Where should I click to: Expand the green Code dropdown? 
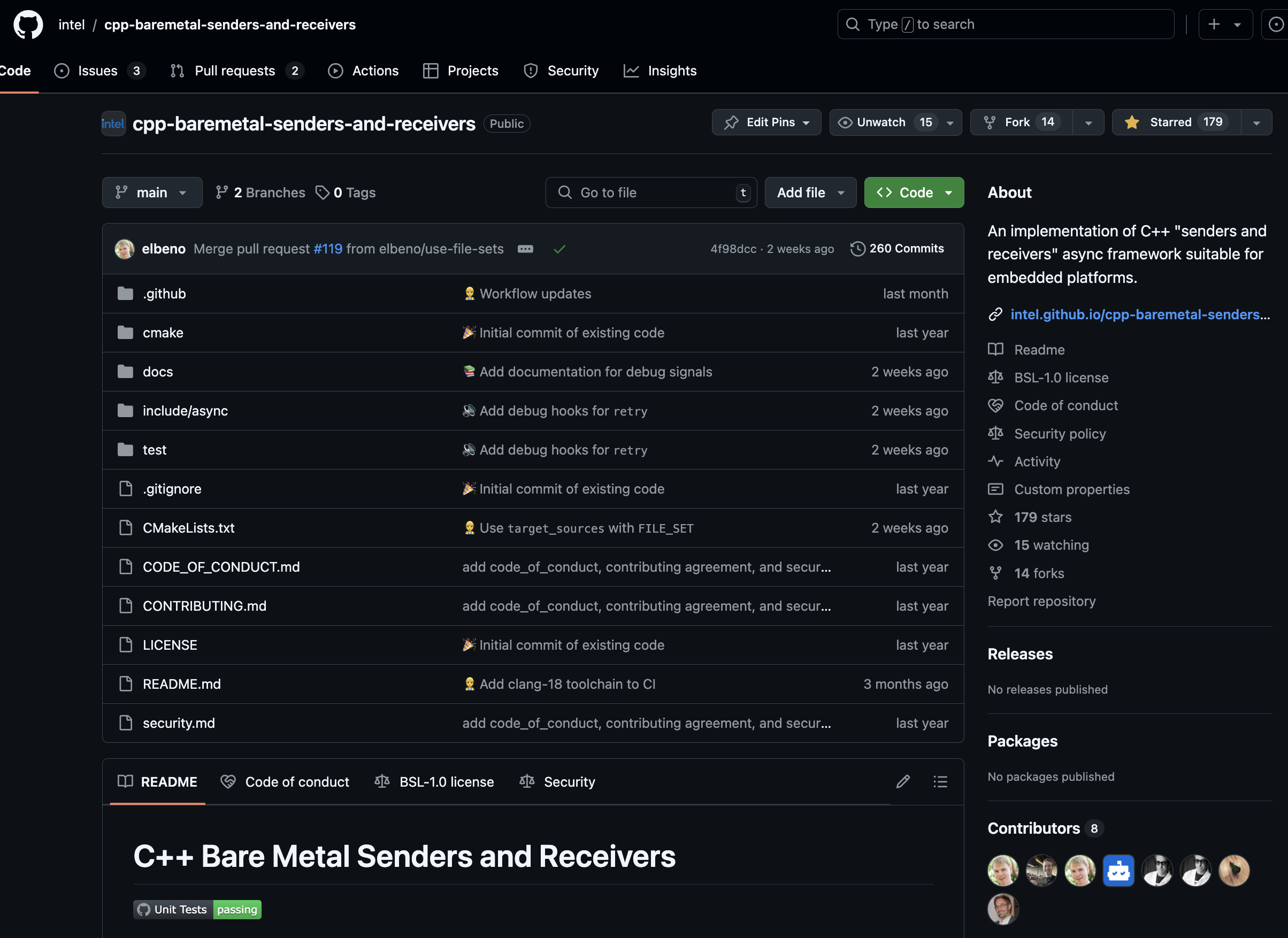tap(914, 193)
